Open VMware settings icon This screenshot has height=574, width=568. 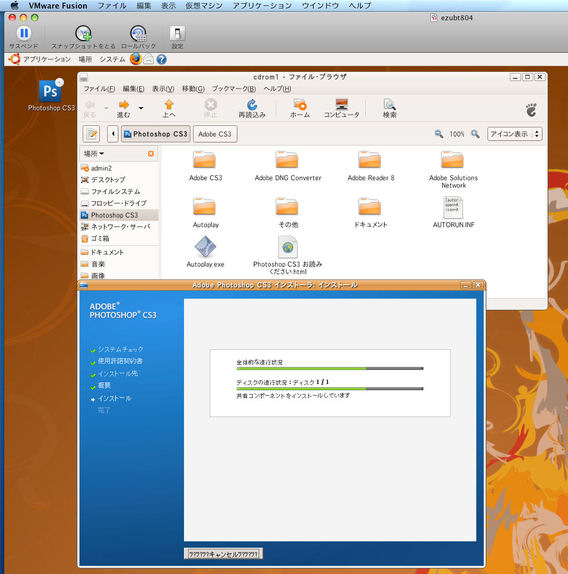click(x=178, y=33)
